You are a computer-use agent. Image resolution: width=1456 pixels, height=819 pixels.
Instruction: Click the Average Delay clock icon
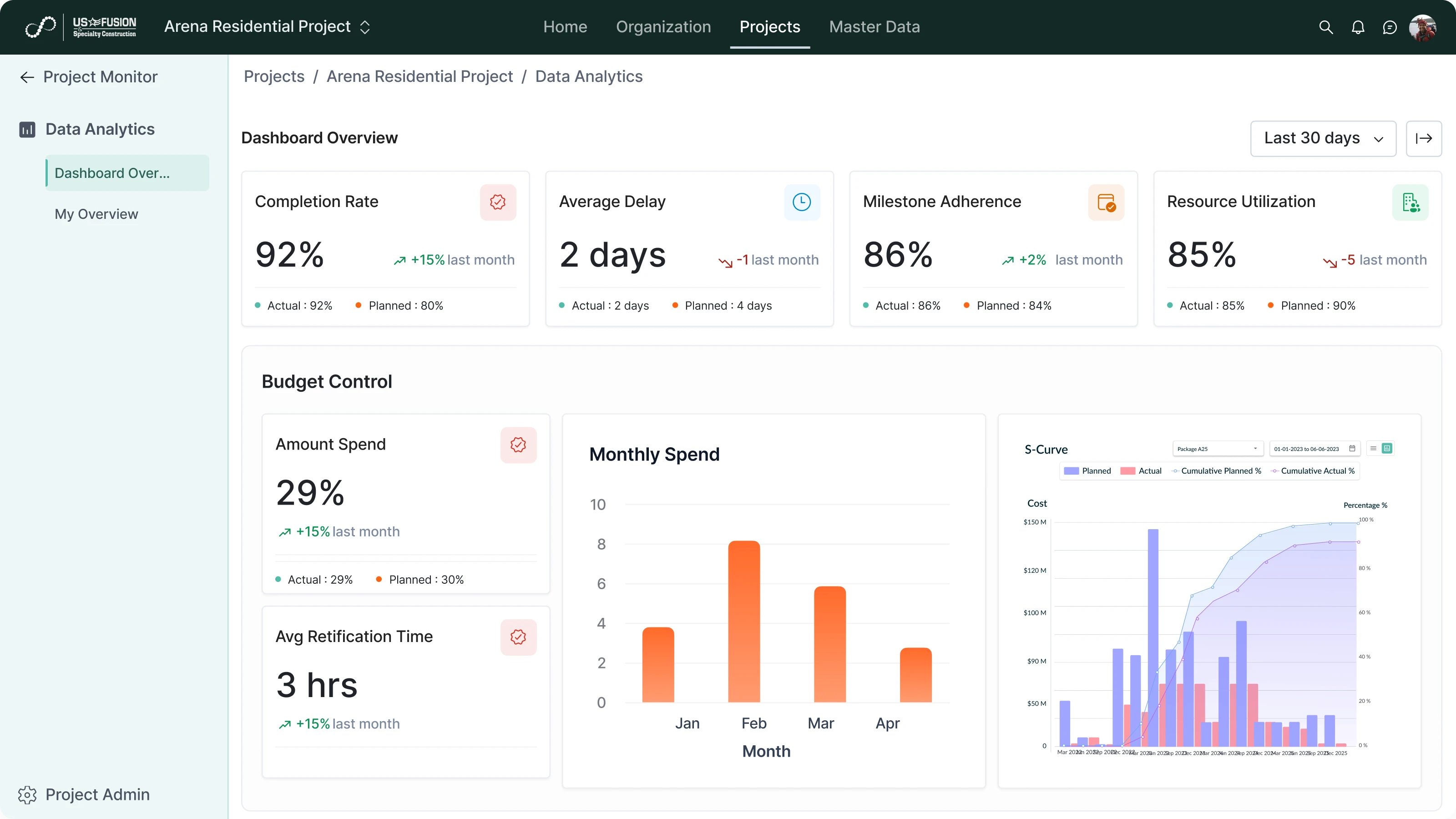point(802,202)
